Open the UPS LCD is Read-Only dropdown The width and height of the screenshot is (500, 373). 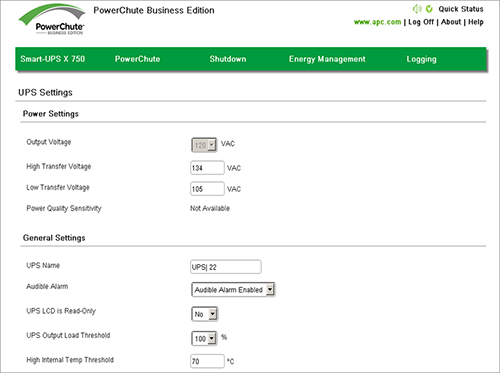coord(205,314)
